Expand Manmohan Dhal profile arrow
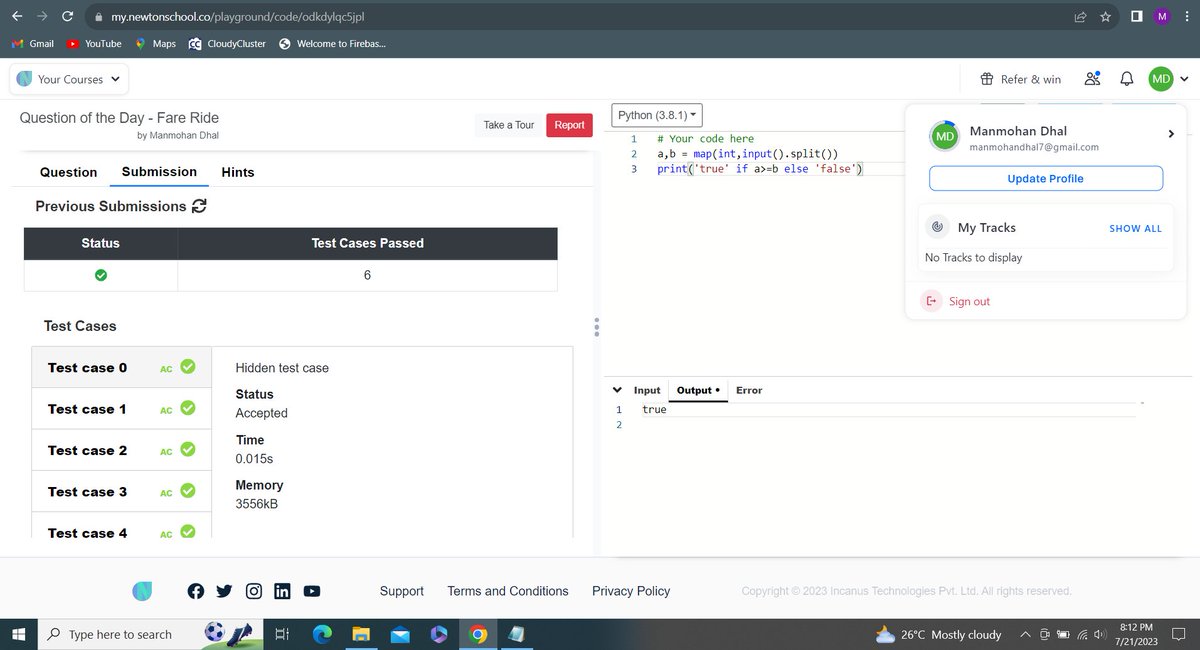 1171,134
